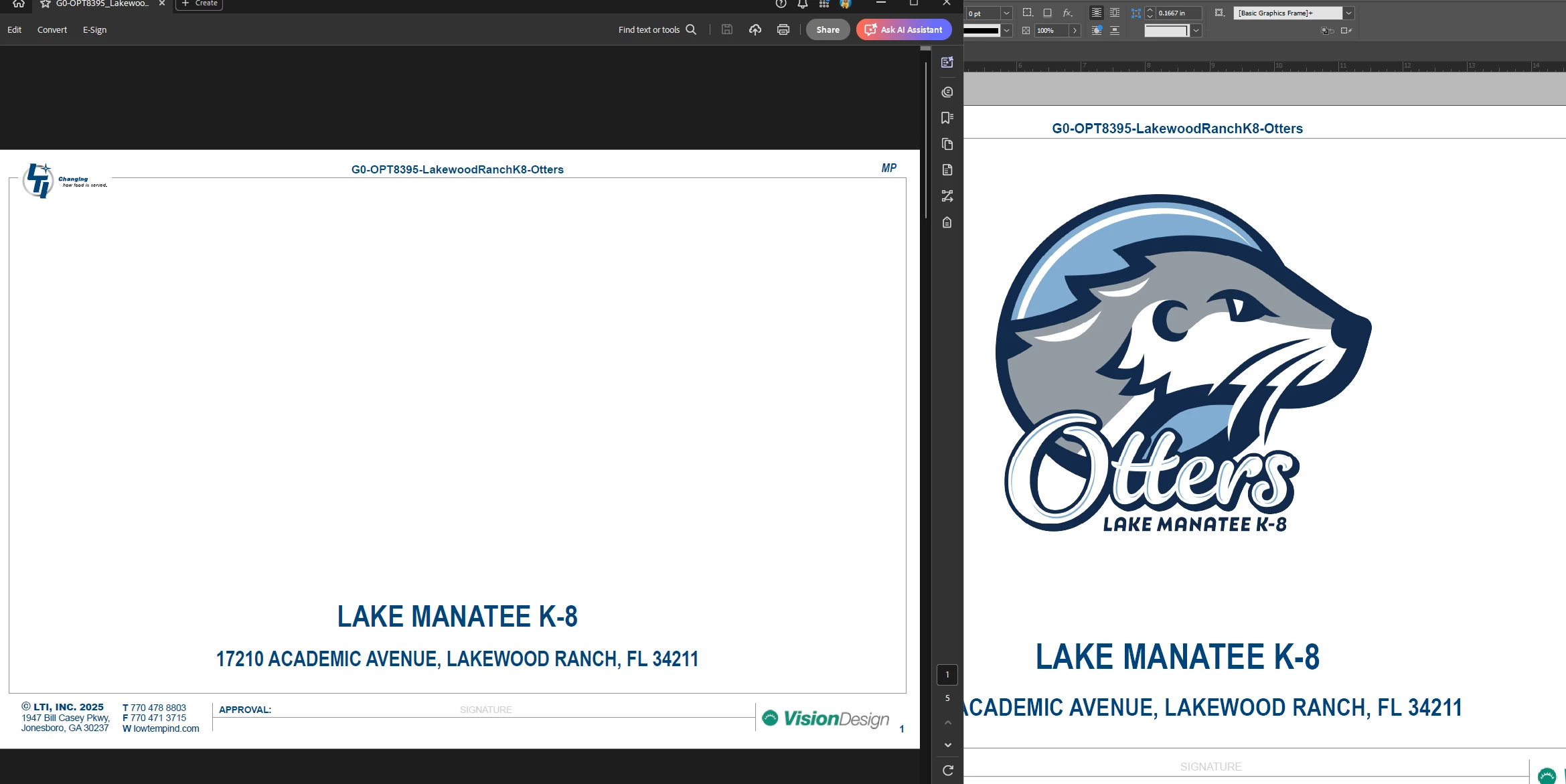Click the Share button
The height and width of the screenshot is (784, 1566).
coord(828,29)
